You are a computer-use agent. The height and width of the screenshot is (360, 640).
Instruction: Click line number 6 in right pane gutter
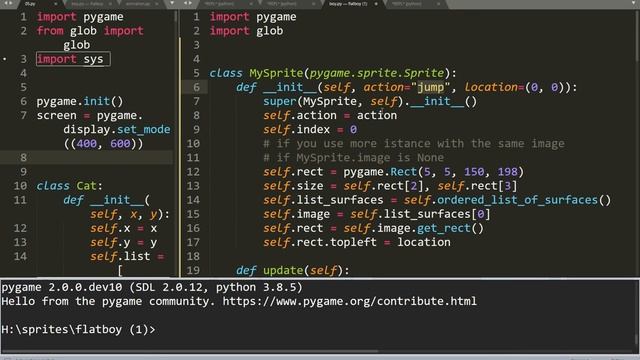pyautogui.click(x=196, y=87)
